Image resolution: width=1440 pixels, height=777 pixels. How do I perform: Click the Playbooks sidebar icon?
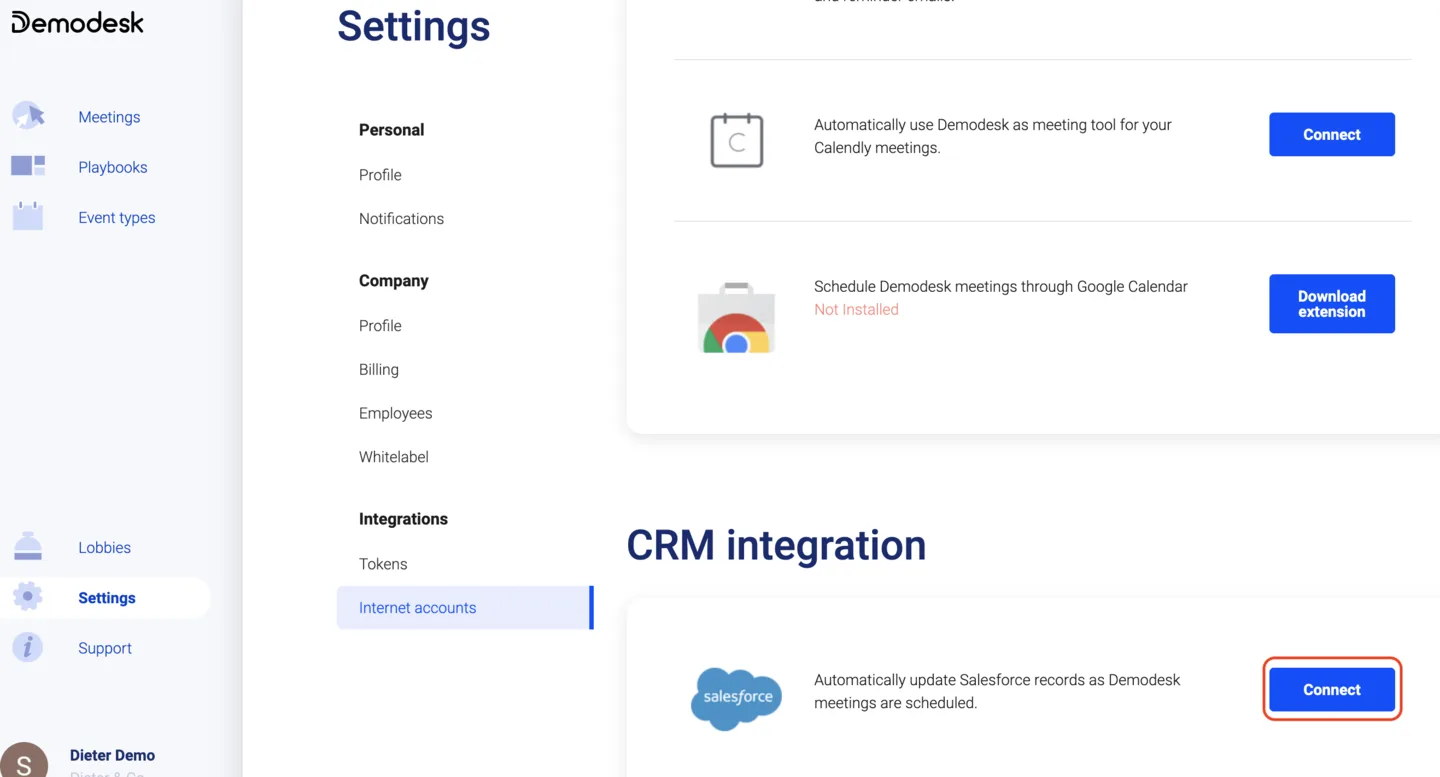click(x=28, y=166)
